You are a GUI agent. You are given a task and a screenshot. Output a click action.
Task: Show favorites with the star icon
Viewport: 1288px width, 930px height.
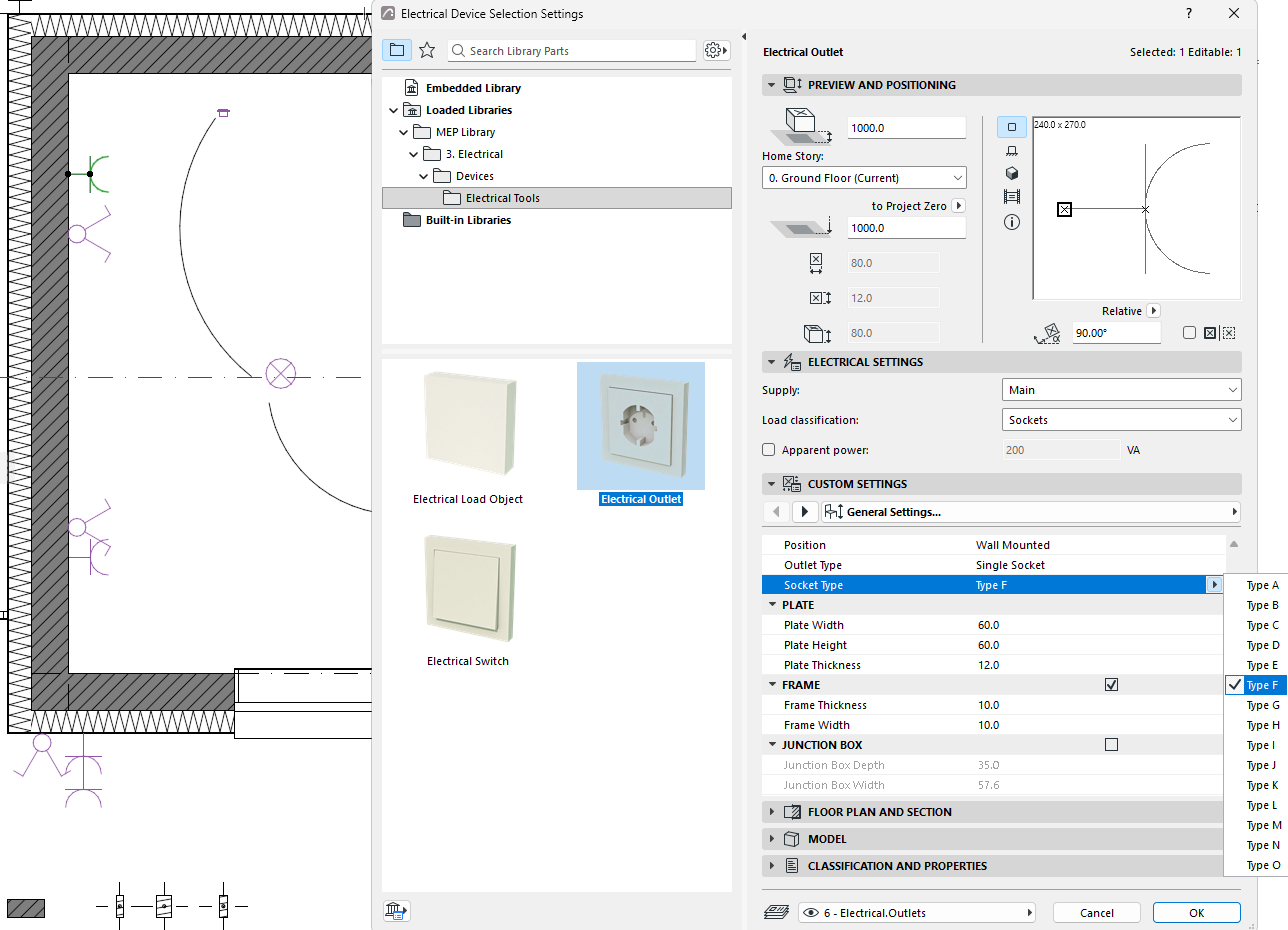click(427, 50)
